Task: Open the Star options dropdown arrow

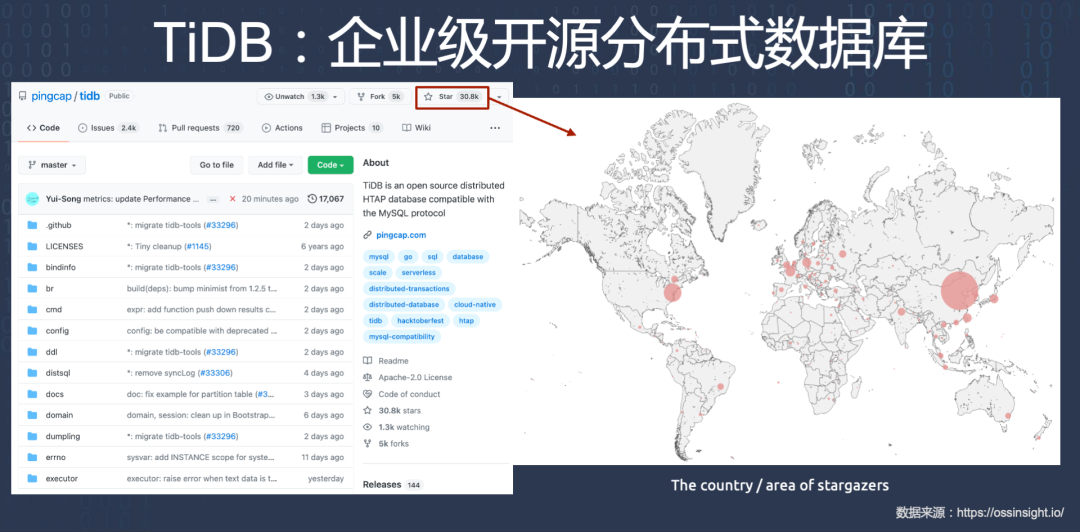Action: pos(499,97)
